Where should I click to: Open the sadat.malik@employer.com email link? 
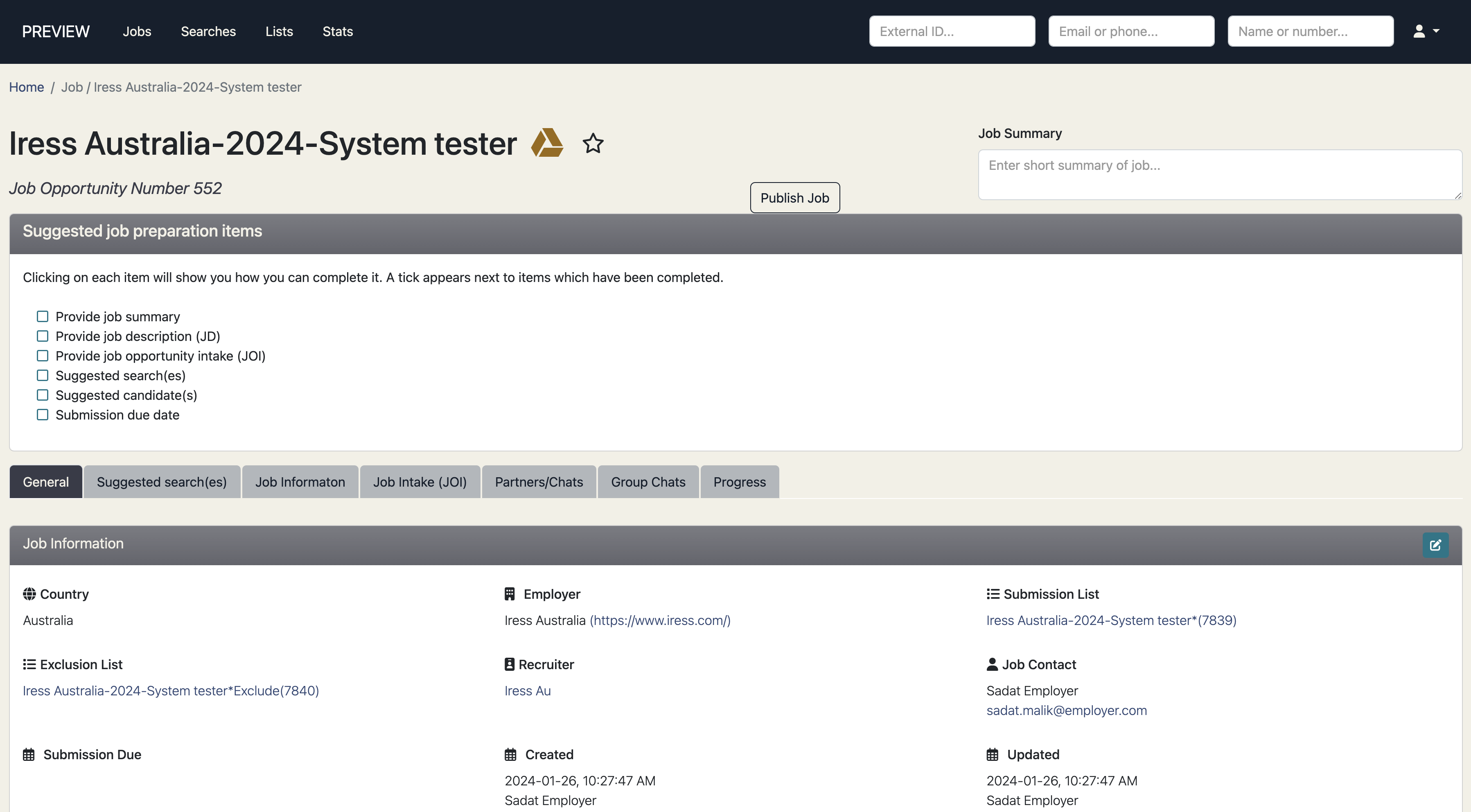coord(1066,710)
